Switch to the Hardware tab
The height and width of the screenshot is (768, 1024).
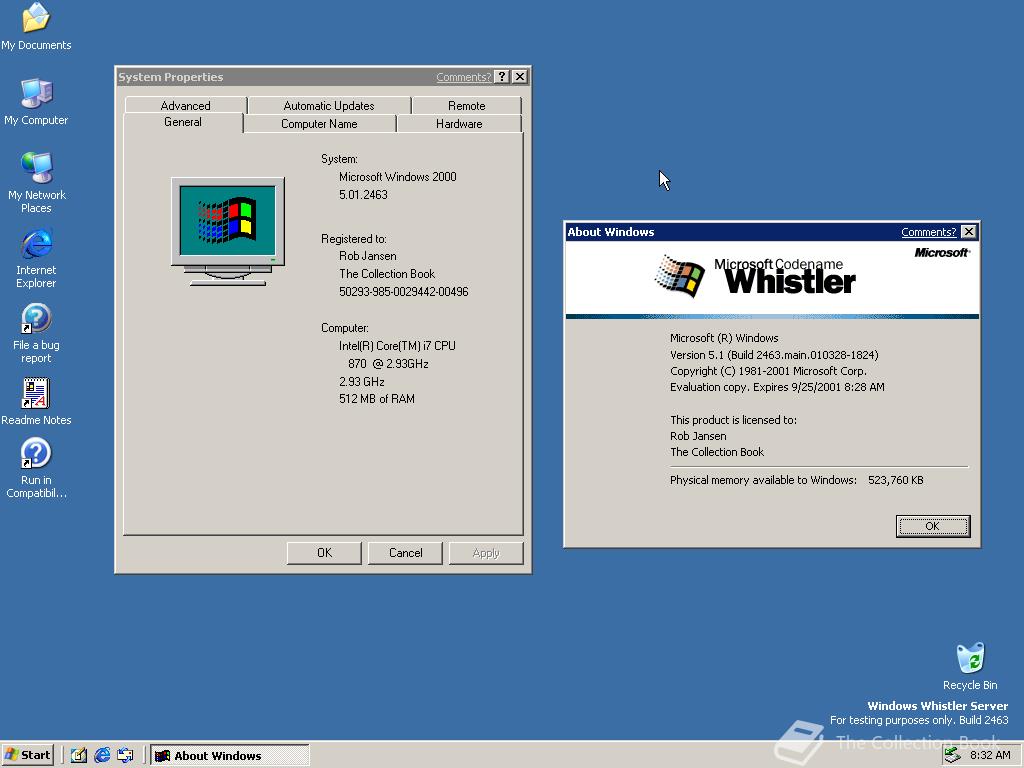click(x=459, y=123)
